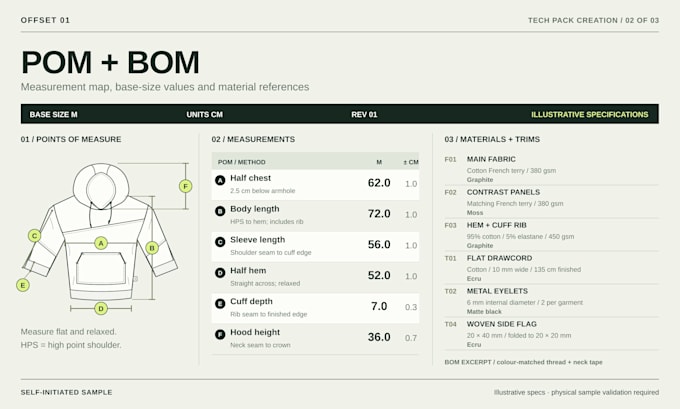
Task: Click the T01 FLAT DRAWCORD entry
Action: click(x=551, y=268)
